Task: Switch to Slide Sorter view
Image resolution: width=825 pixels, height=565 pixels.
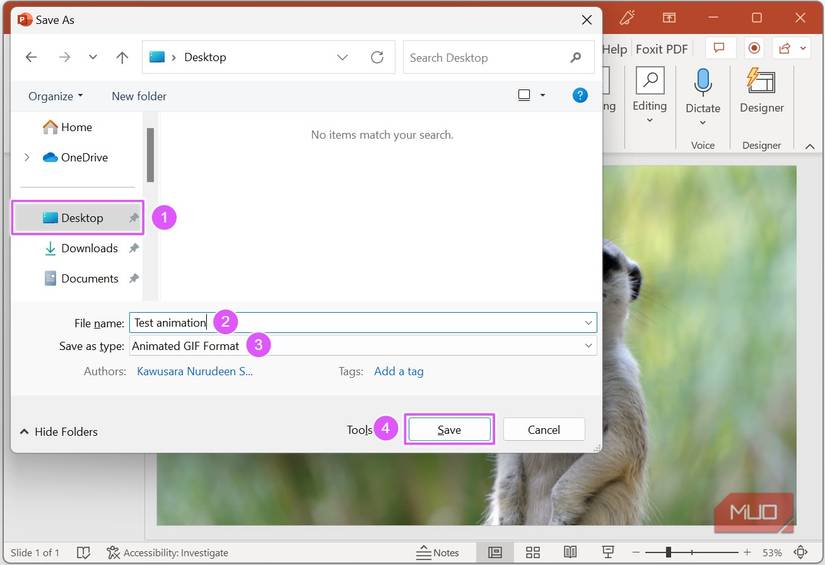Action: (533, 553)
